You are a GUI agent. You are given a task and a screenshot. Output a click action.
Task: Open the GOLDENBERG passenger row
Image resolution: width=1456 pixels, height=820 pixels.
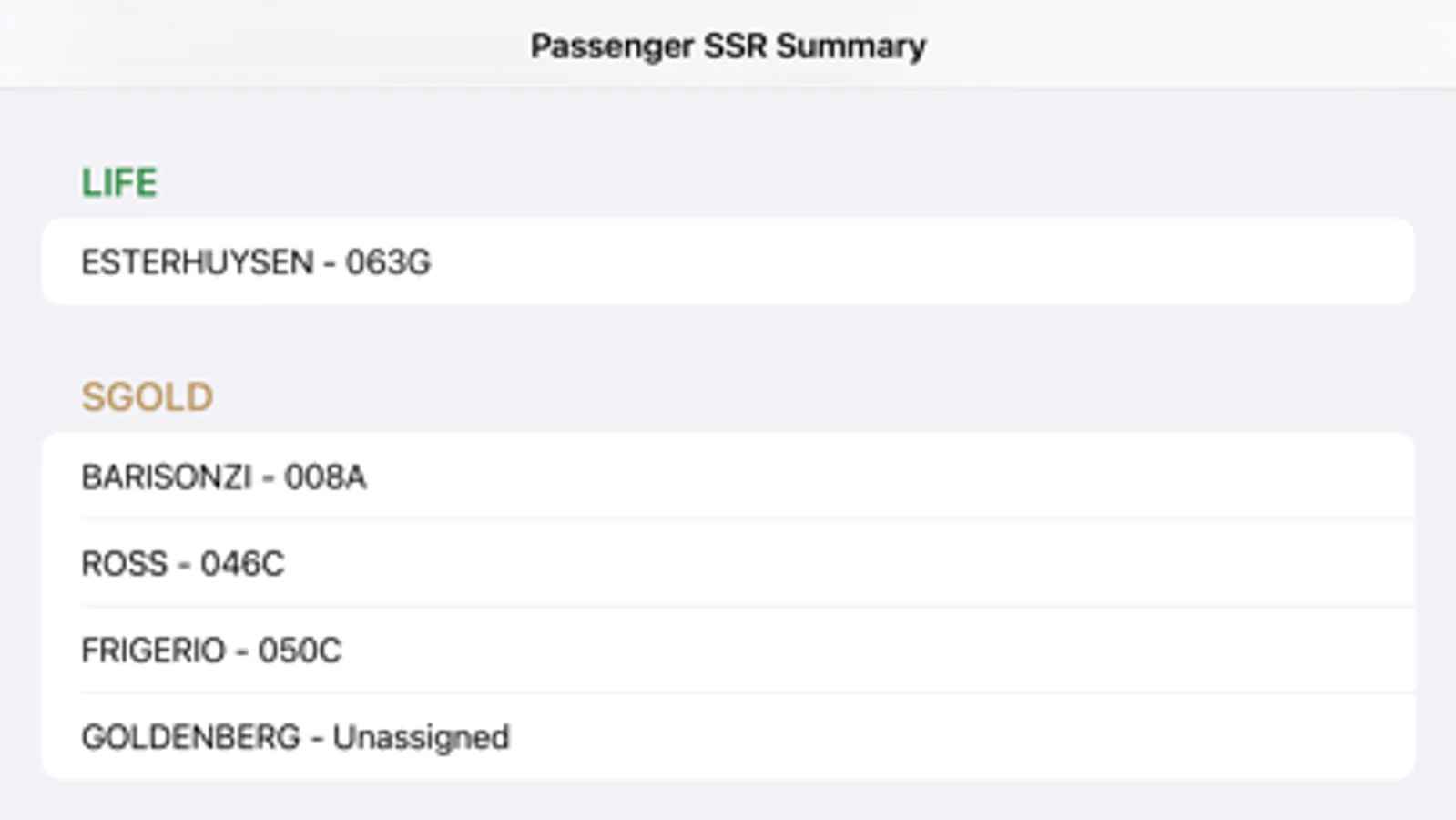[x=728, y=737]
